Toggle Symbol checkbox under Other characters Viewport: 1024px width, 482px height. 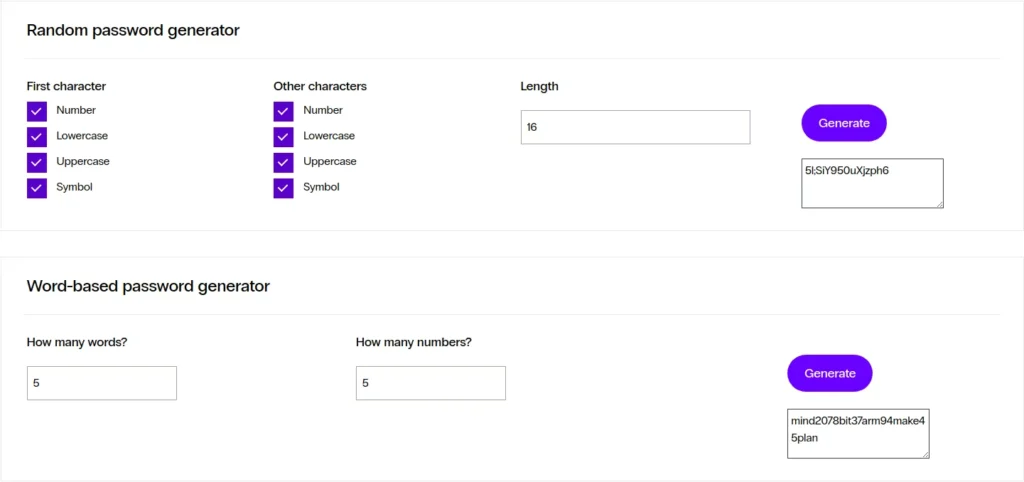coord(283,187)
